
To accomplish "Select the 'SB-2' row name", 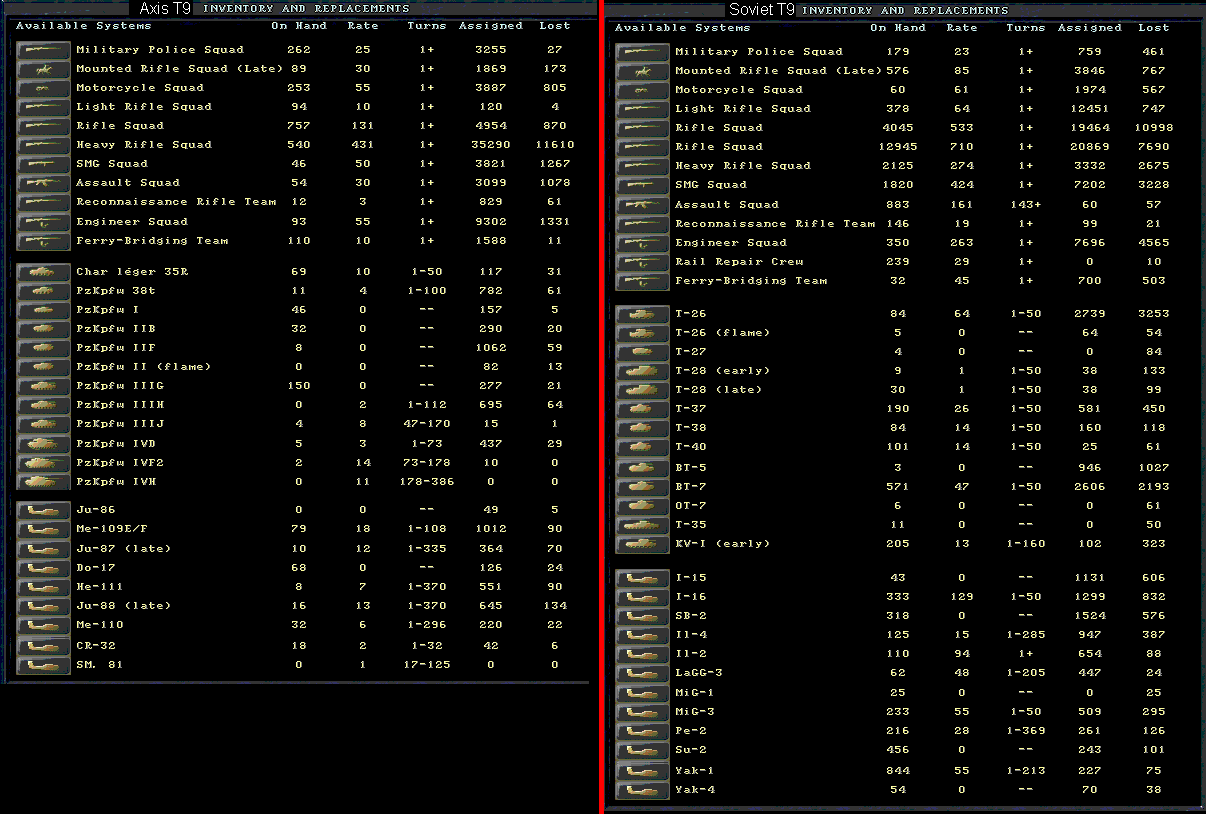I will (691, 616).
